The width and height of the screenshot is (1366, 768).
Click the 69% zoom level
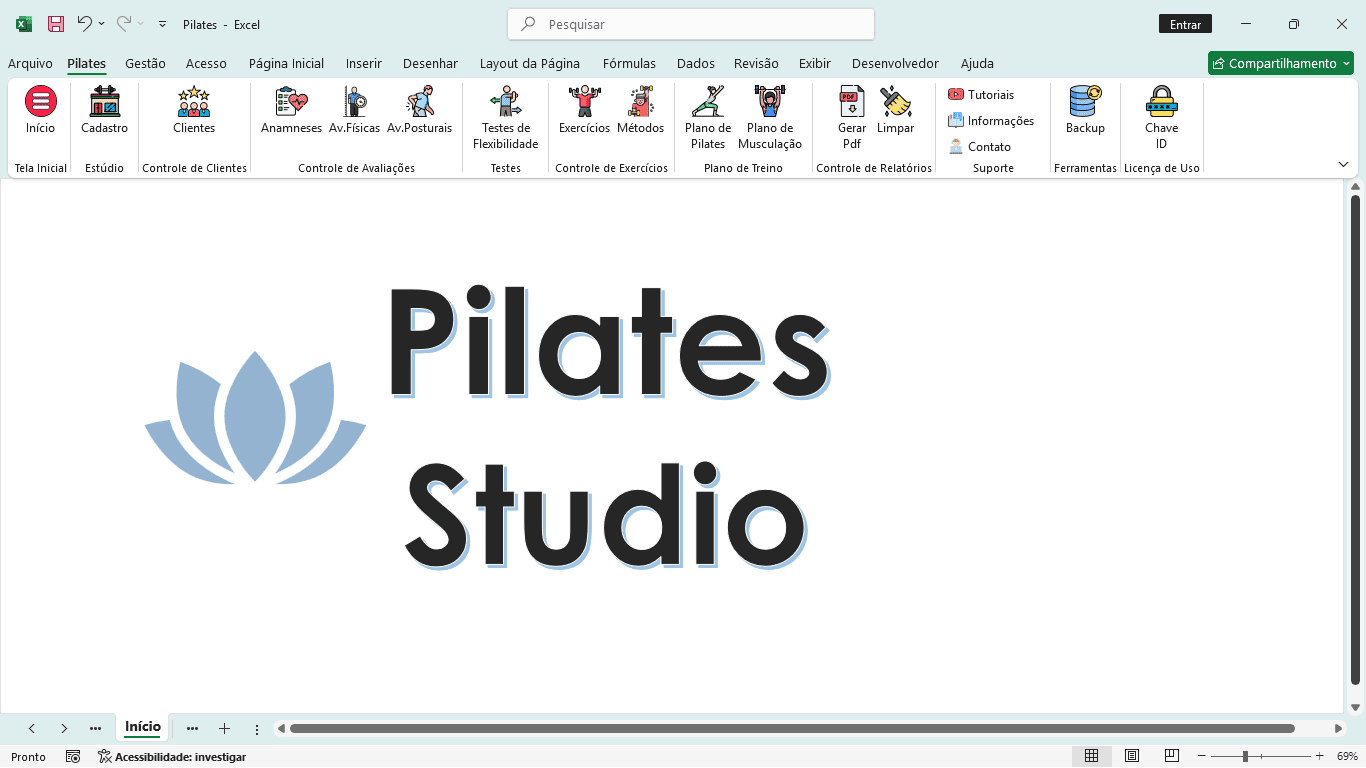(x=1347, y=756)
